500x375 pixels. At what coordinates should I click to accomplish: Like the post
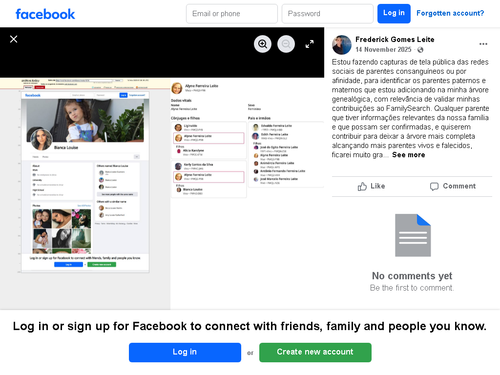pos(371,186)
